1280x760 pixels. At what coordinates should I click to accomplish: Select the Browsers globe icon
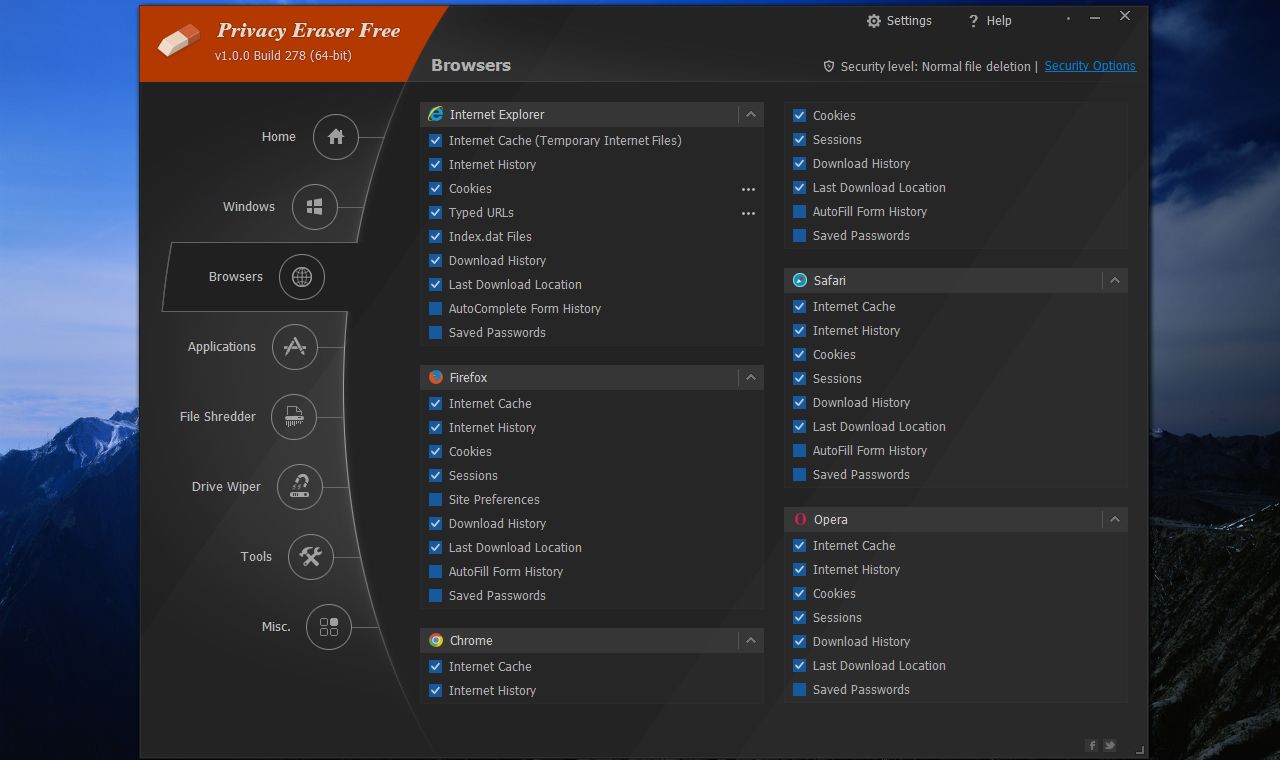pyautogui.click(x=302, y=277)
